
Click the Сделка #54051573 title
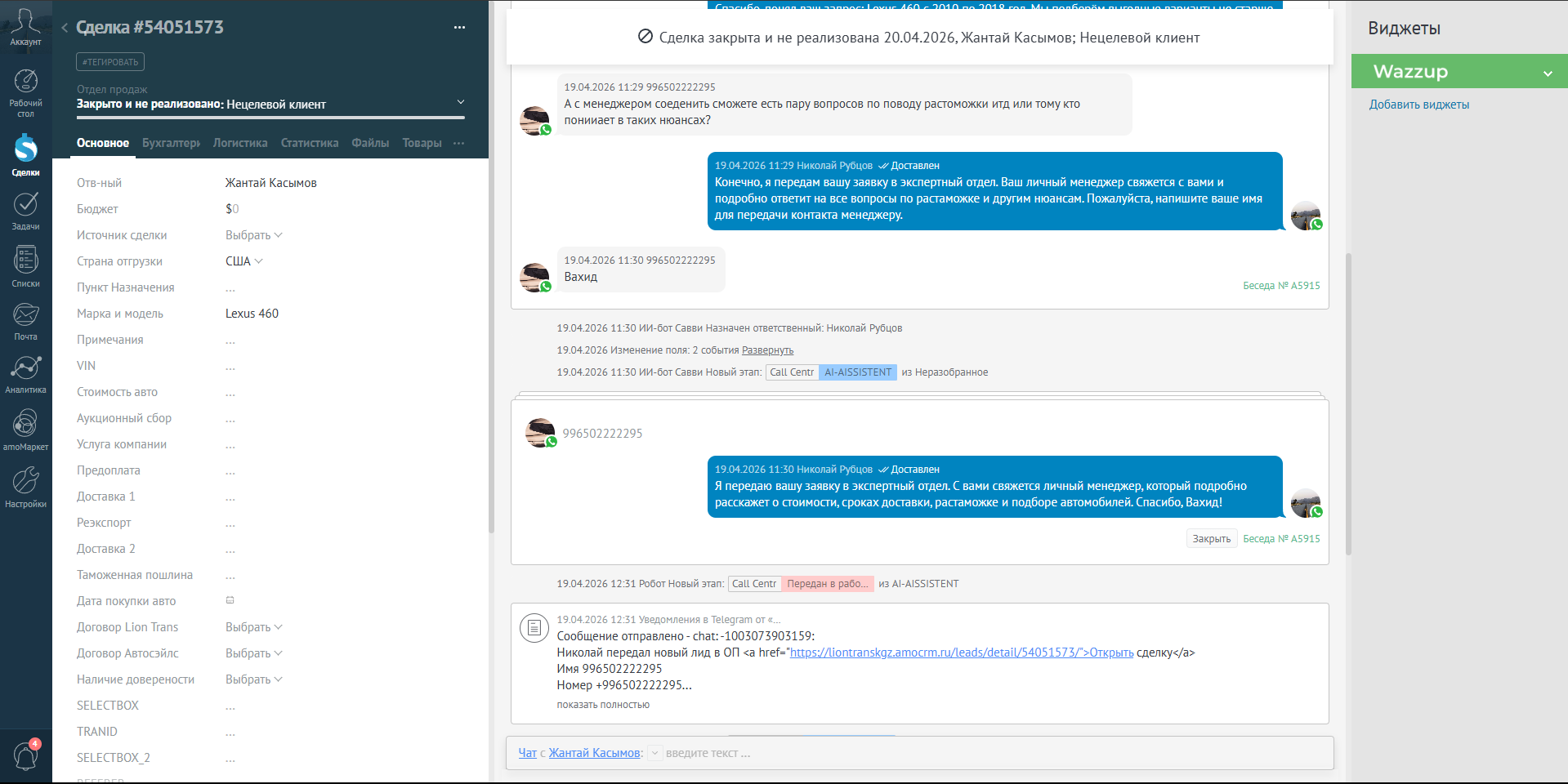coord(150,27)
